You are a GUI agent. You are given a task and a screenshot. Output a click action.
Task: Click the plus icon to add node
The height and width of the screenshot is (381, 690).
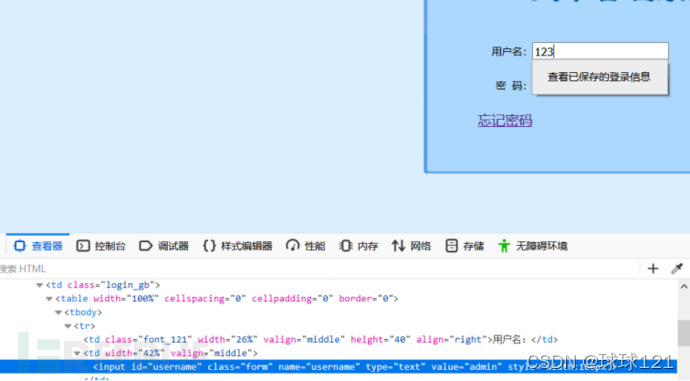tap(653, 269)
